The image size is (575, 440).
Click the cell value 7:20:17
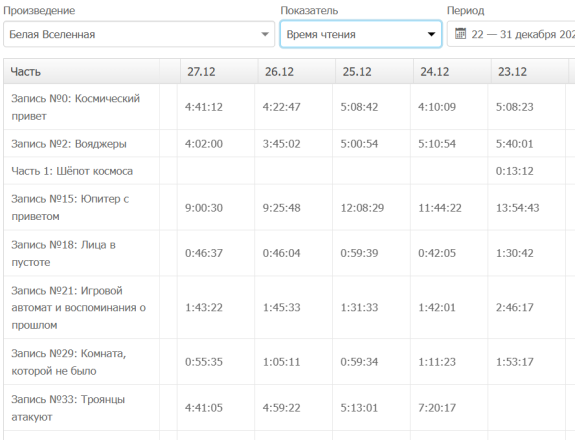pyautogui.click(x=437, y=408)
